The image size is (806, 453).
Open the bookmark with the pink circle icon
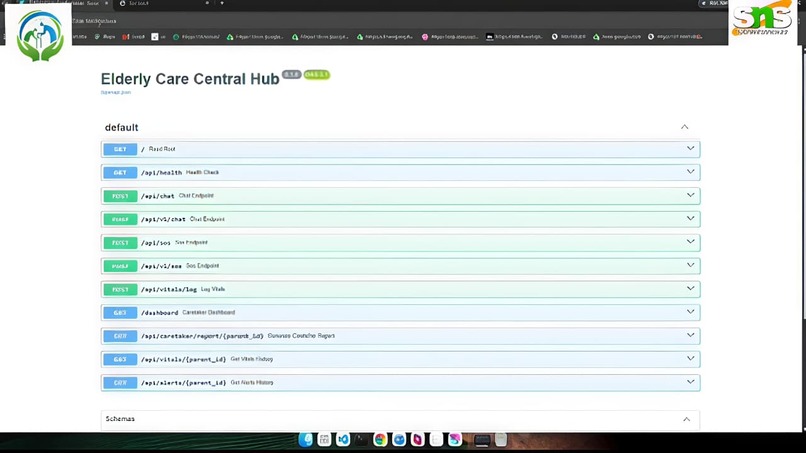pos(450,37)
